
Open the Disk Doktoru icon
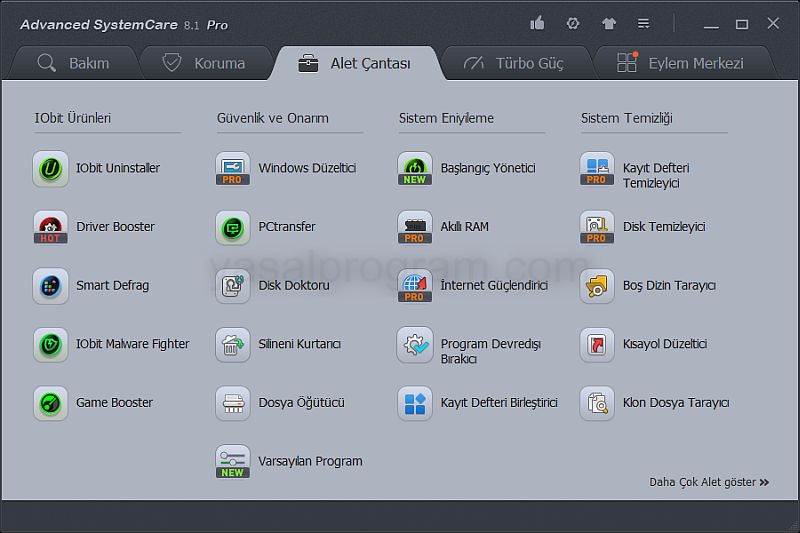coord(233,286)
